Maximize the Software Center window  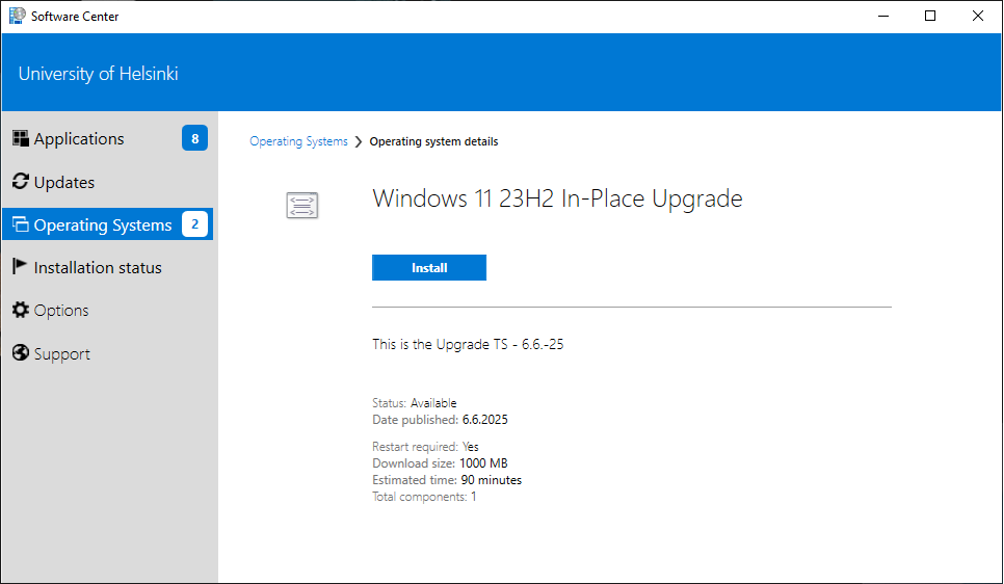[930, 16]
